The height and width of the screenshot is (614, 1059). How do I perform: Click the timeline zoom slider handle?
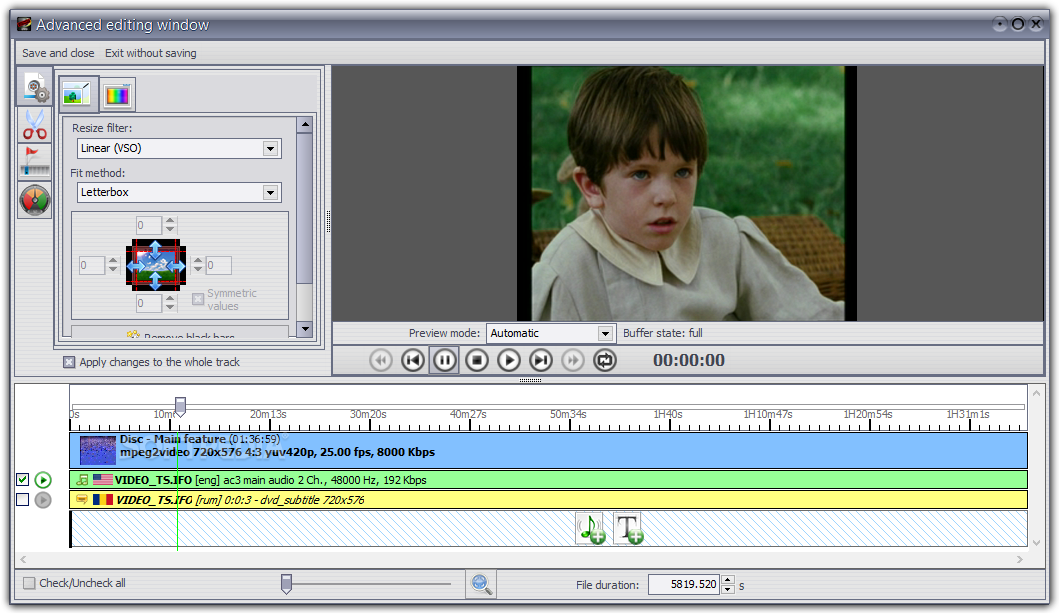pyautogui.click(x=286, y=584)
